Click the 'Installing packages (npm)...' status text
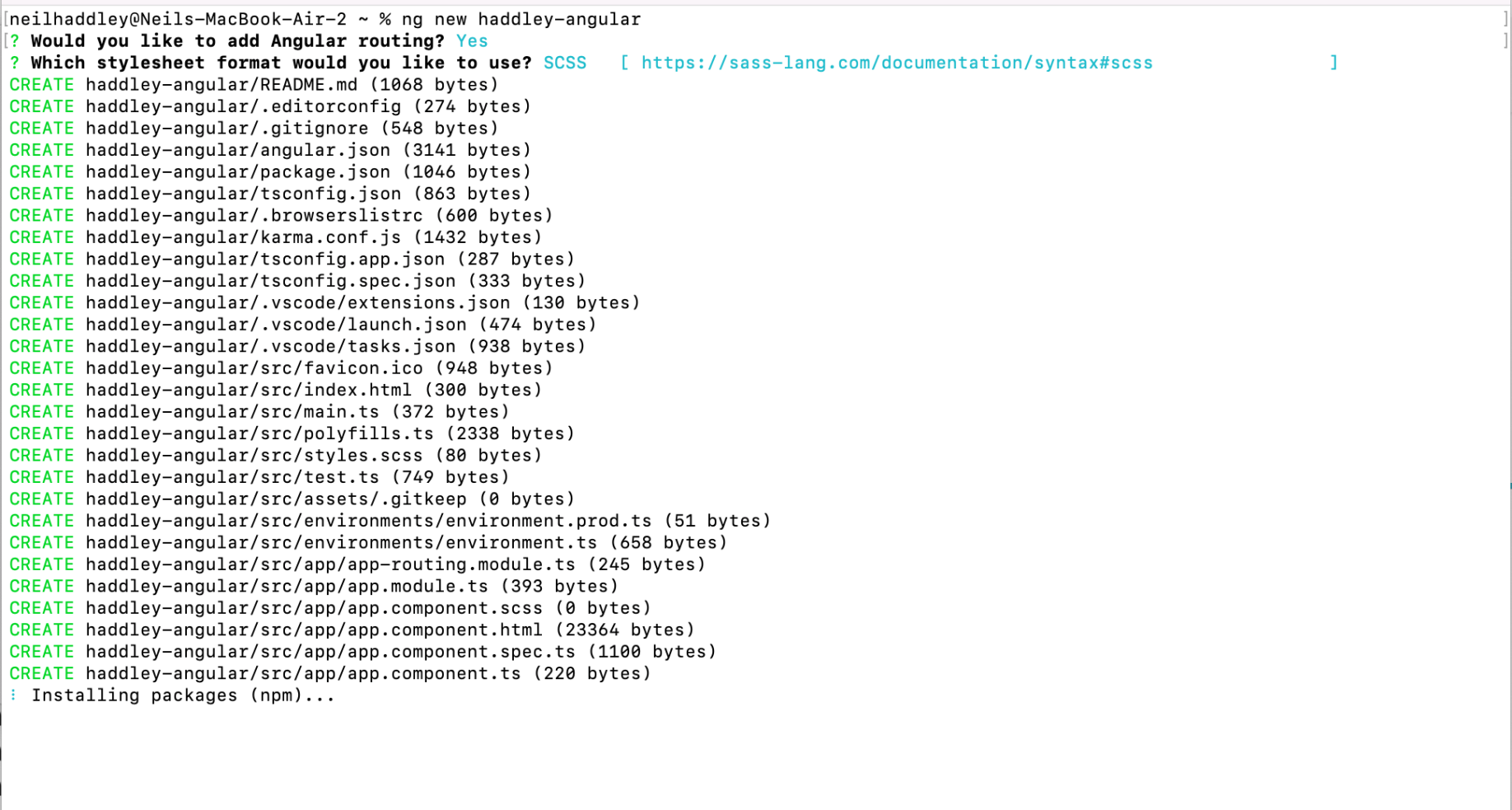 (183, 695)
